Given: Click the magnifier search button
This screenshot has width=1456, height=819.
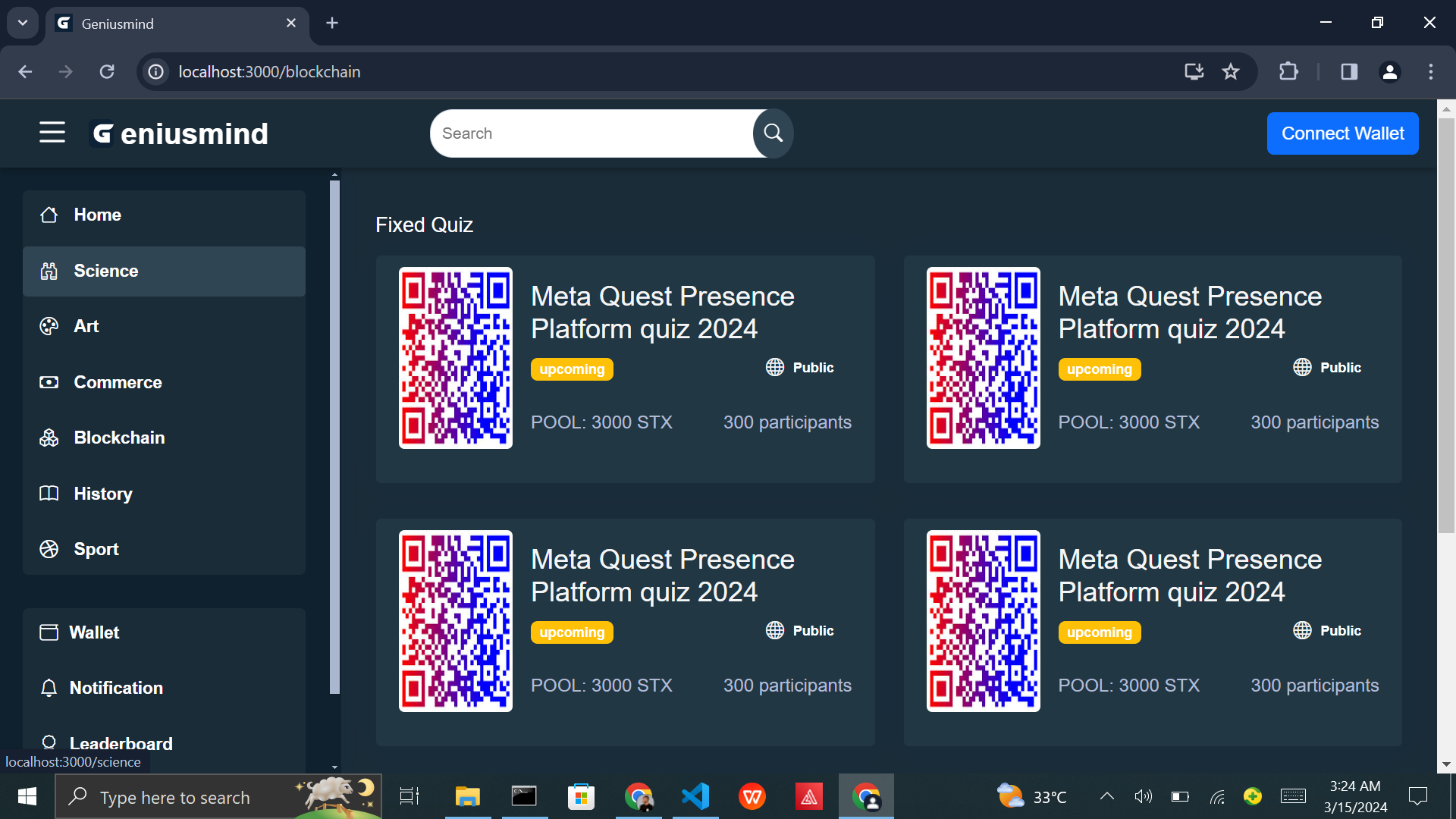Looking at the screenshot, I should (x=773, y=133).
